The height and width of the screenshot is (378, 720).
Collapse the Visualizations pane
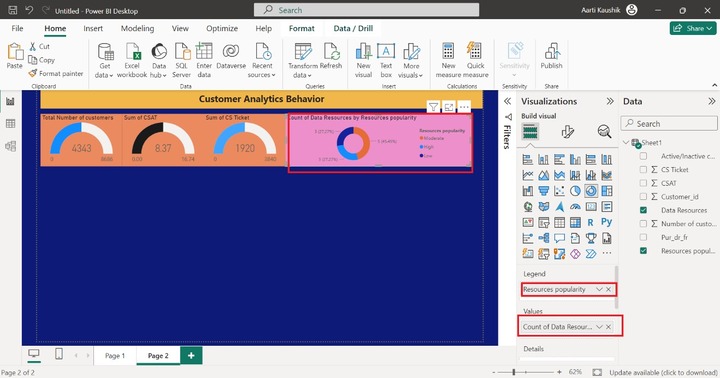(x=610, y=101)
